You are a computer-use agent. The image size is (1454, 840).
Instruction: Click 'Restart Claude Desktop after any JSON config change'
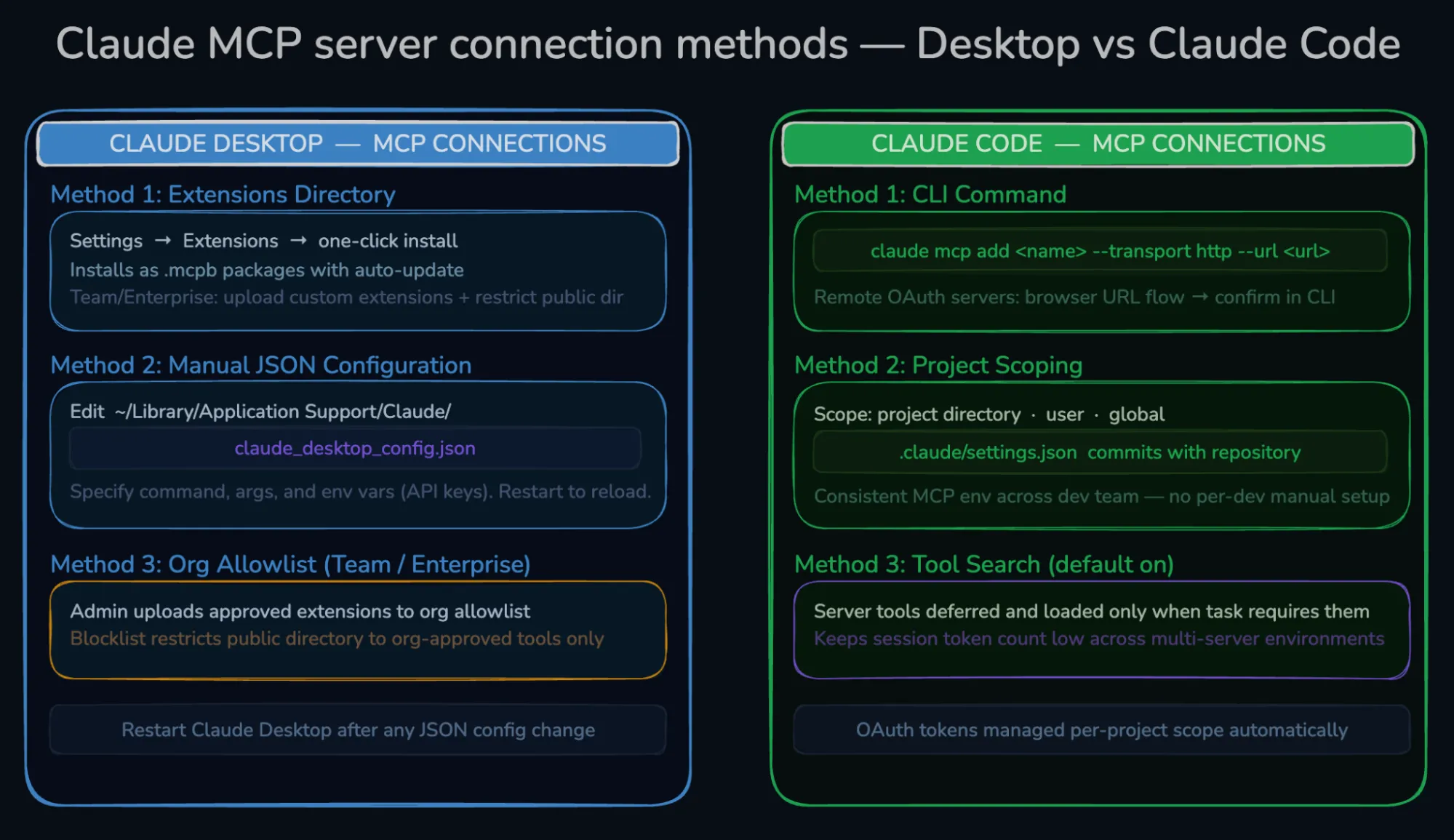358,729
